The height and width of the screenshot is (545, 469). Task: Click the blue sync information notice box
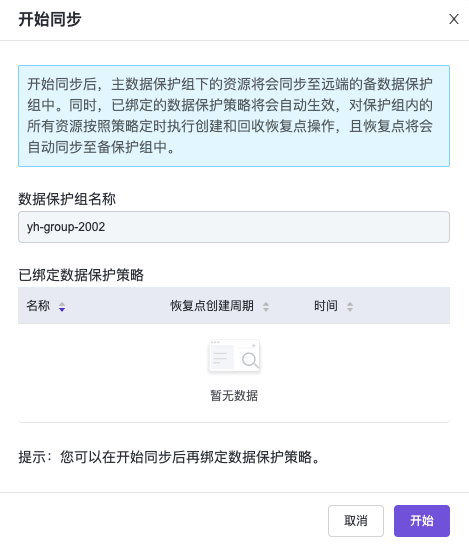[x=234, y=116]
